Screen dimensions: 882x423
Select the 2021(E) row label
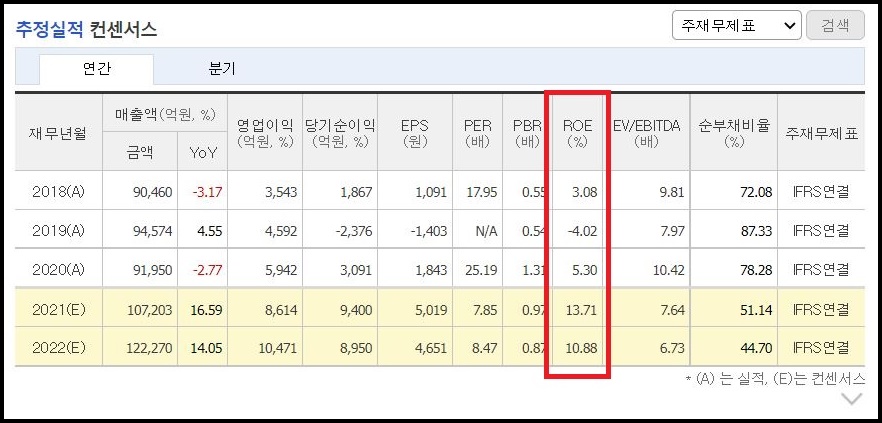pyautogui.click(x=58, y=309)
